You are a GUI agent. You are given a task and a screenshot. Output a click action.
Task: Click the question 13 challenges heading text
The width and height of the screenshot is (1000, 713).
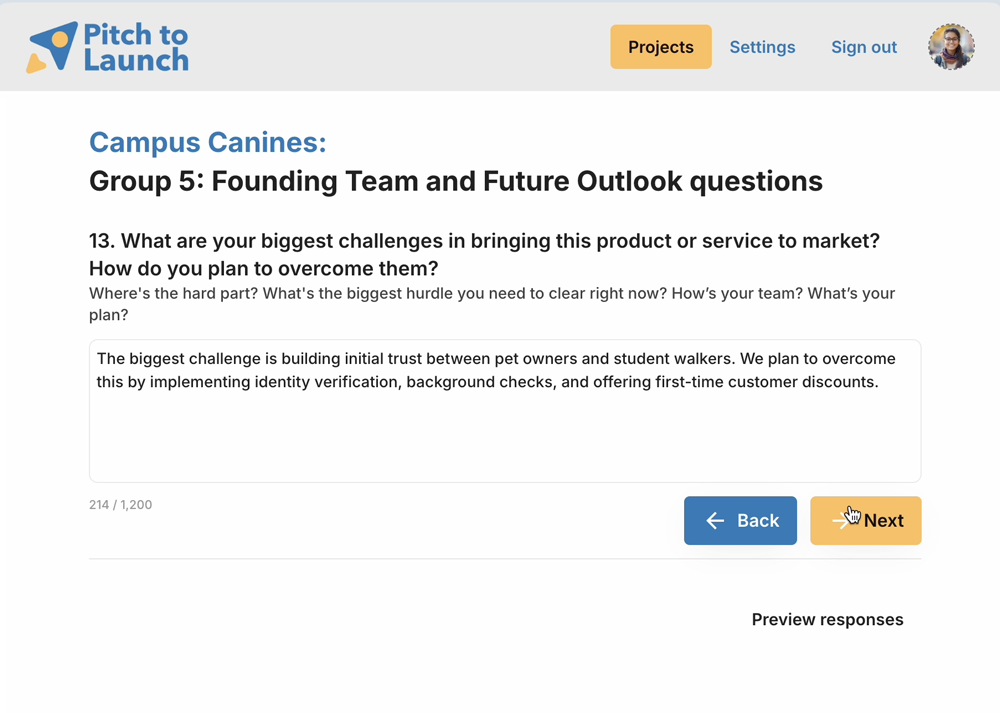(x=484, y=242)
